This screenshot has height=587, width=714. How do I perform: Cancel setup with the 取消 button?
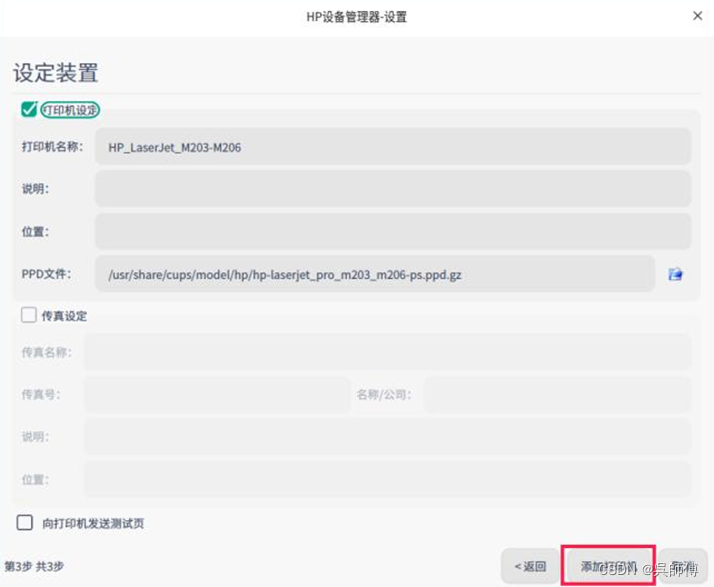coord(684,566)
